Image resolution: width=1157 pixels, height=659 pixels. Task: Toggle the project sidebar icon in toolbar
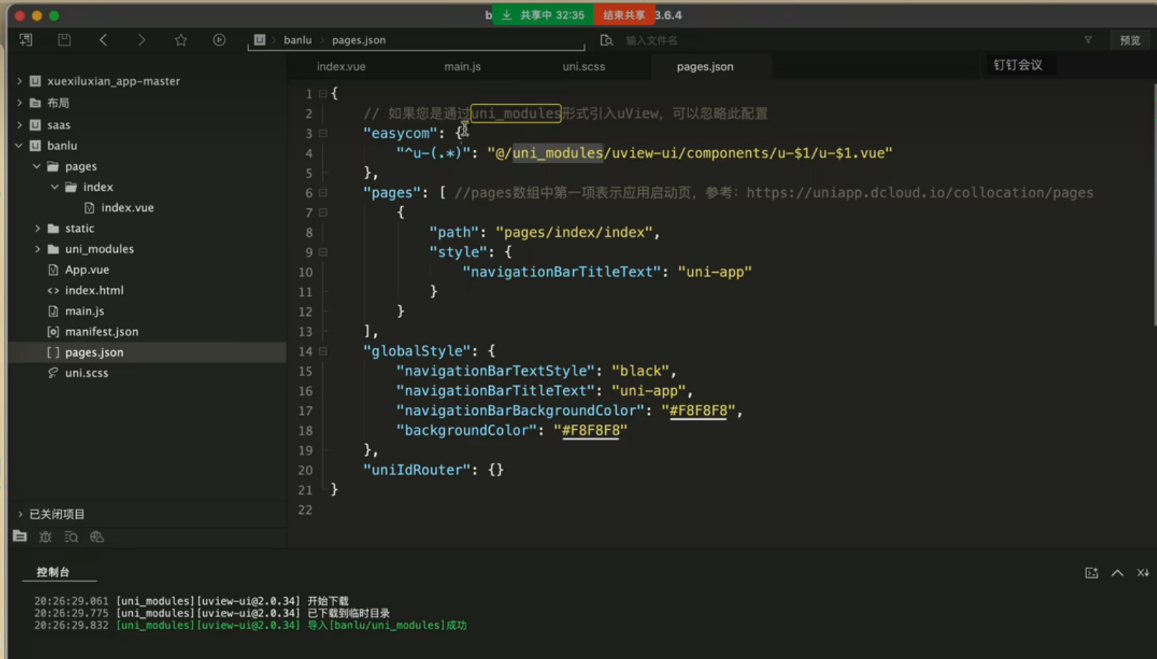[26, 40]
